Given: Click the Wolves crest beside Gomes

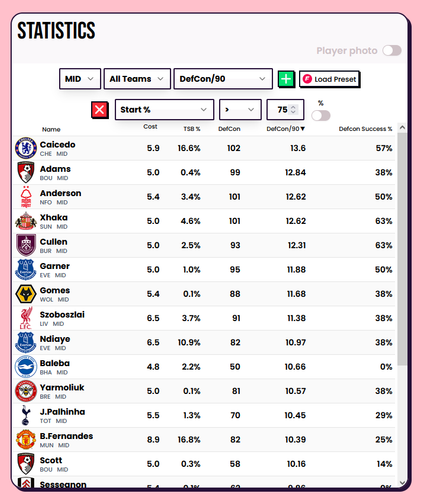Looking at the screenshot, I should point(26,294).
